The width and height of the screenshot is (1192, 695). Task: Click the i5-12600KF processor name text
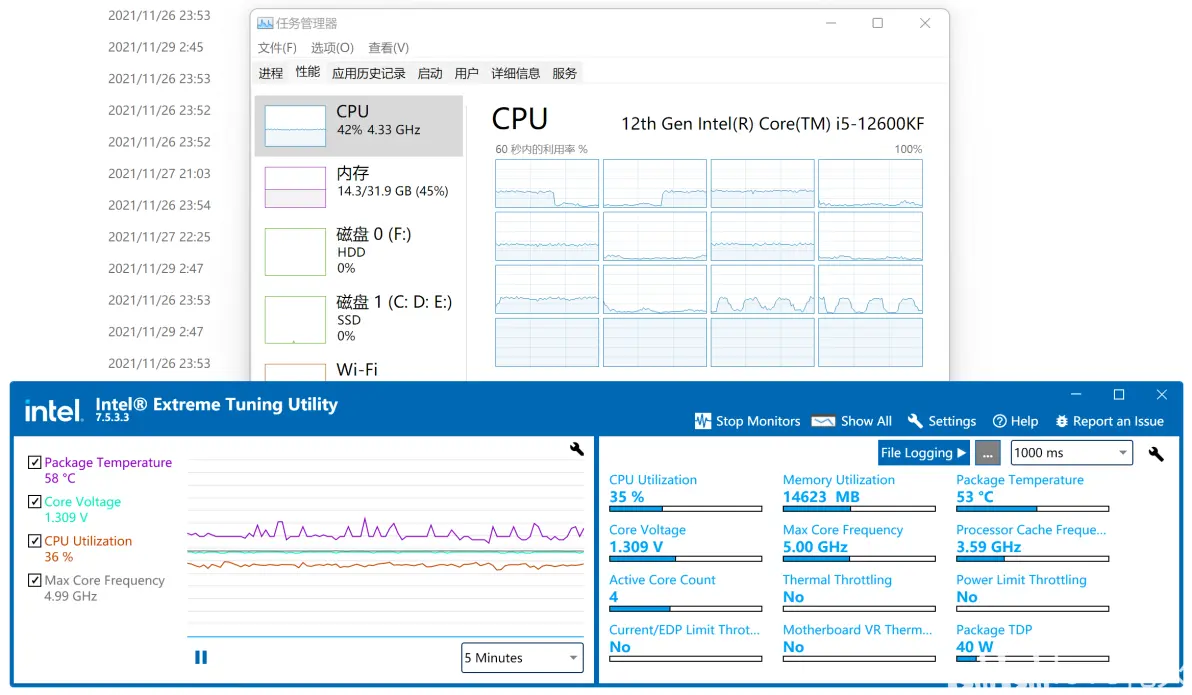pos(772,124)
